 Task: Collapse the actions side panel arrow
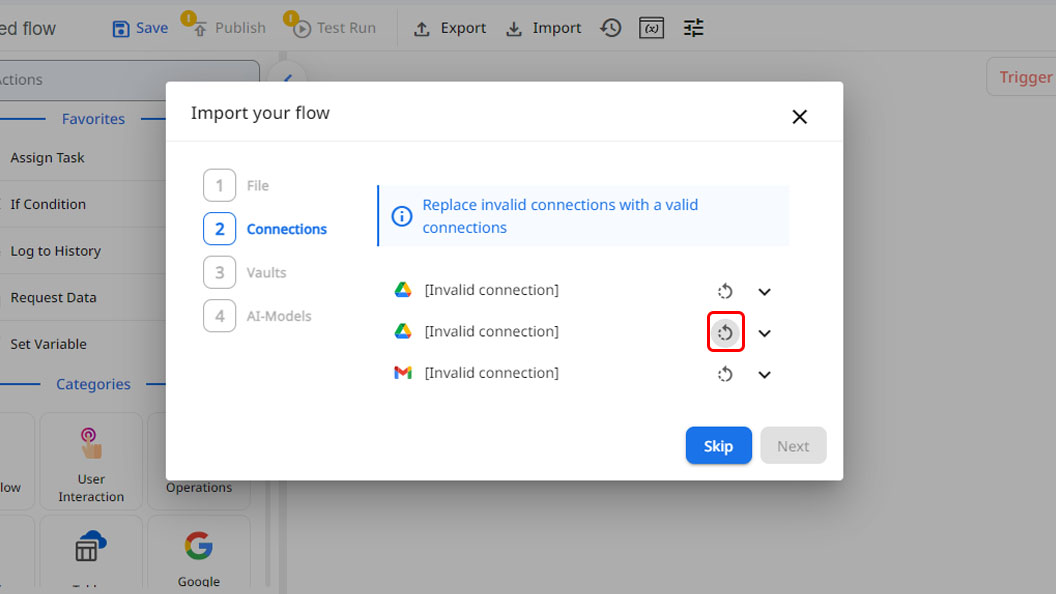click(288, 77)
